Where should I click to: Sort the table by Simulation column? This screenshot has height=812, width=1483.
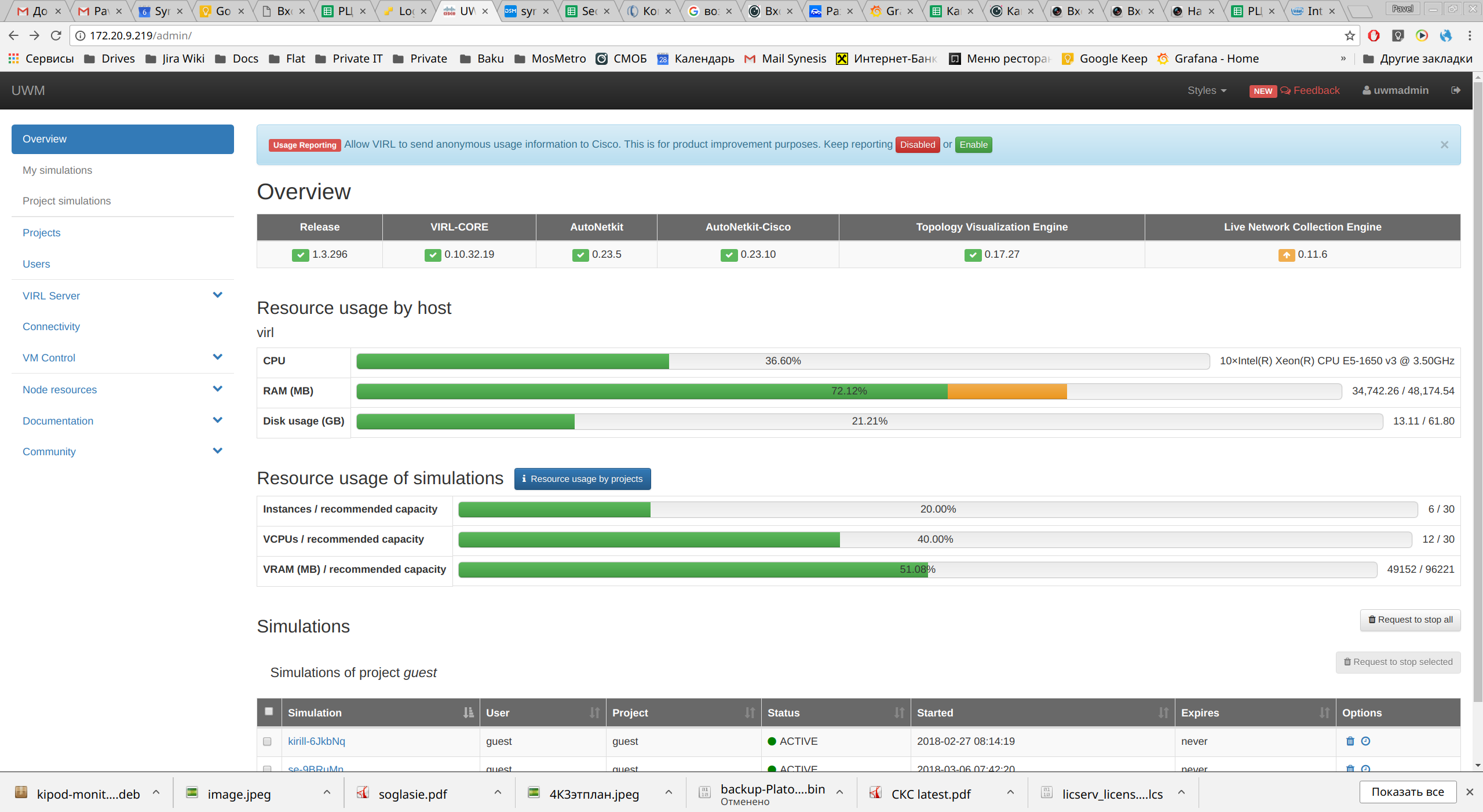[x=468, y=713]
